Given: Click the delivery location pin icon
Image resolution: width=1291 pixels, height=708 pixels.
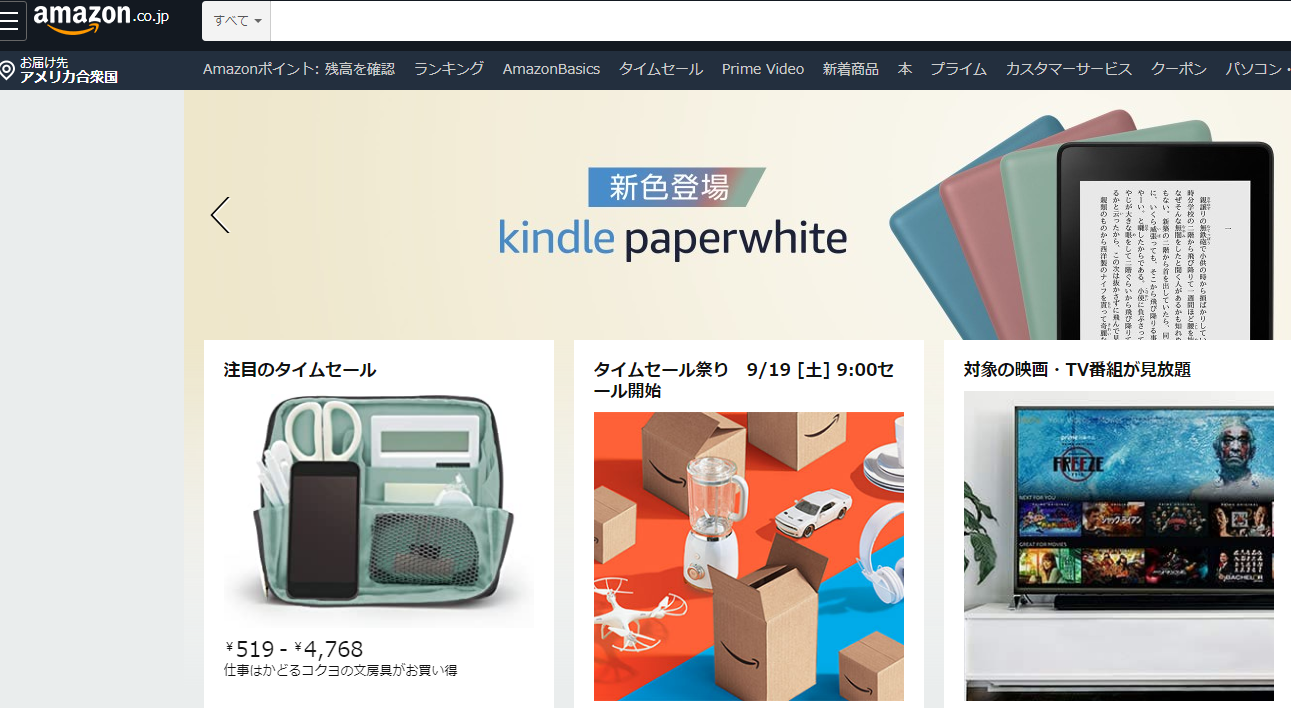Looking at the screenshot, I should [x=8, y=71].
